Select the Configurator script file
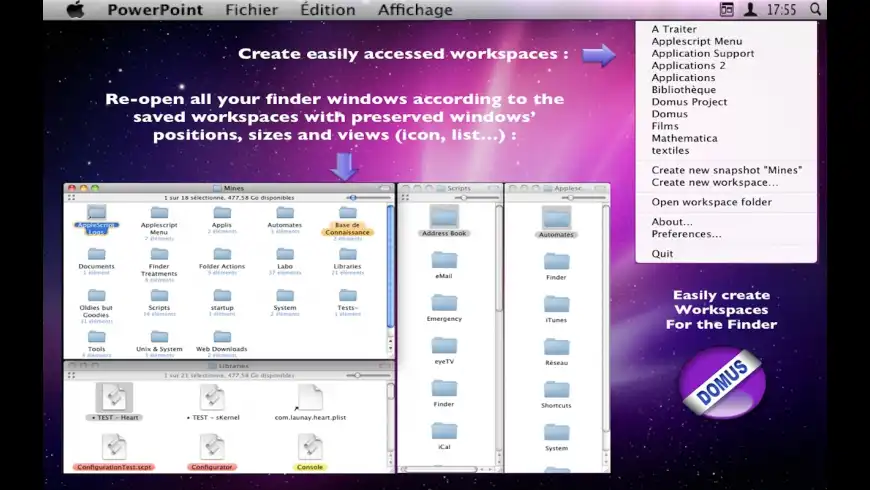Viewport: 870px width, 490px height. 212,452
